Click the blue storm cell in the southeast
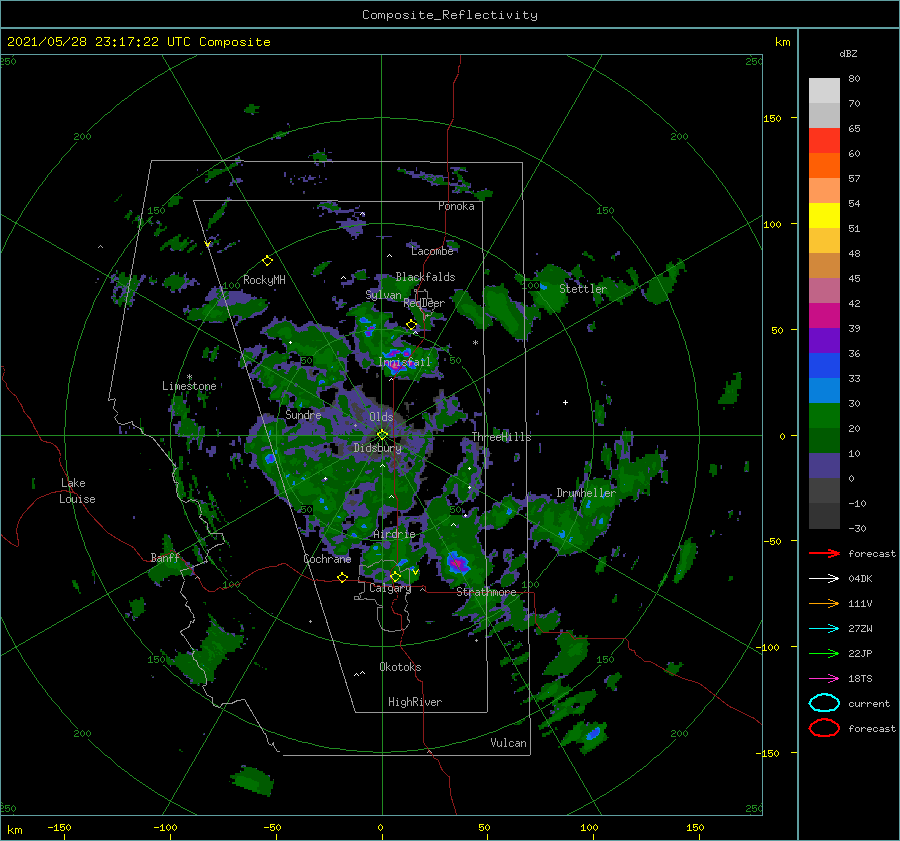900x841 pixels. (x=593, y=733)
